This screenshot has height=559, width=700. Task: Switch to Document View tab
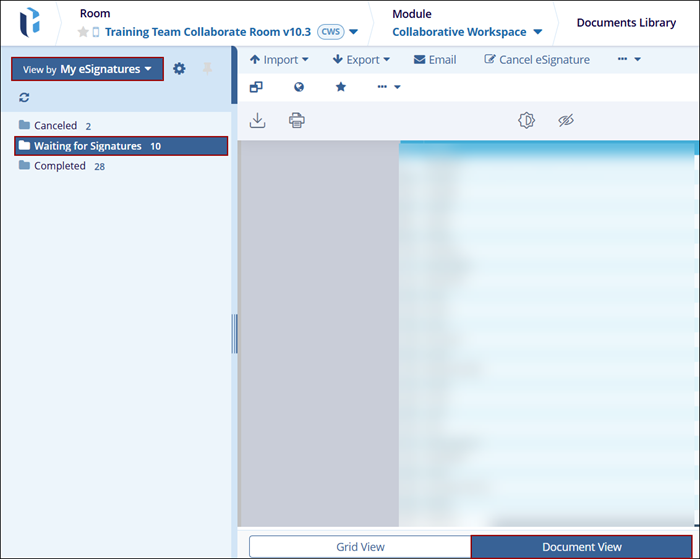tap(582, 547)
